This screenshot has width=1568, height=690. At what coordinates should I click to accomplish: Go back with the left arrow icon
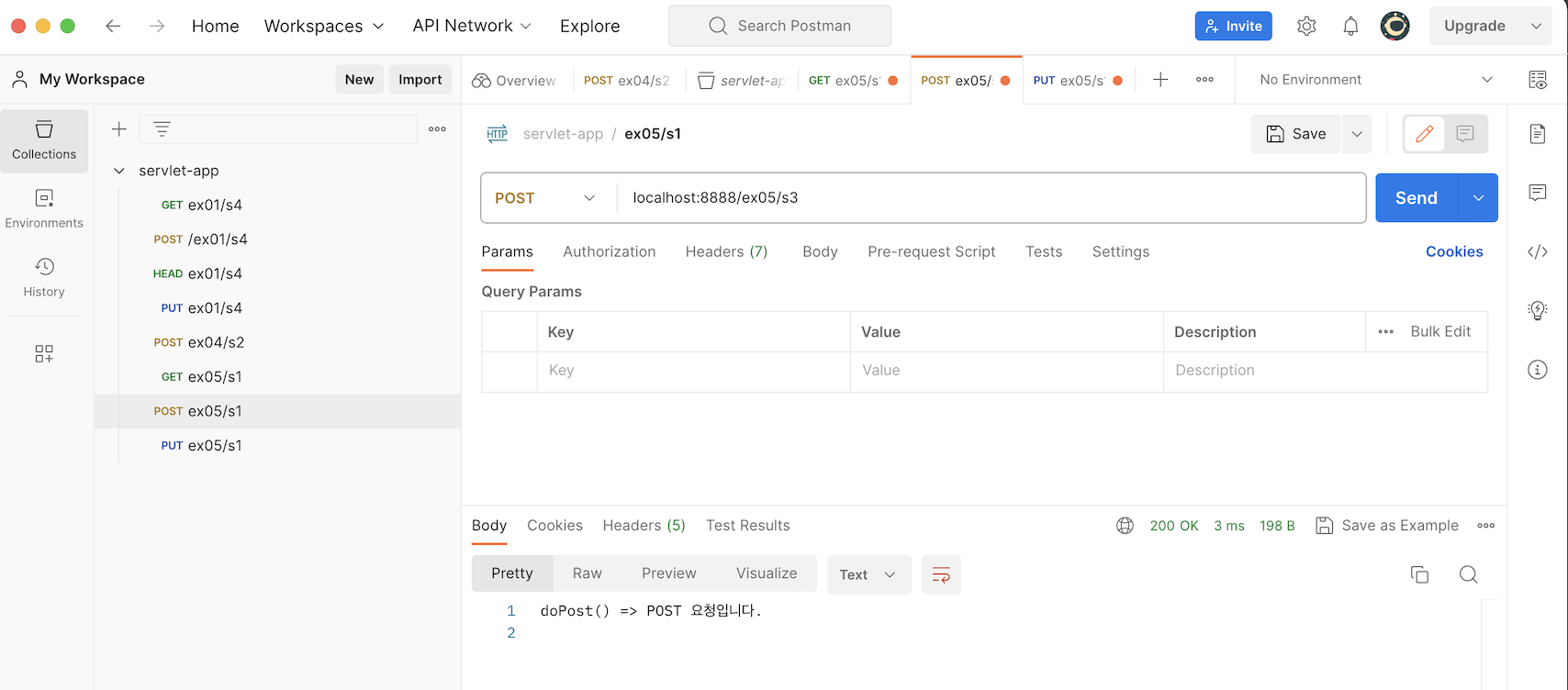click(x=113, y=26)
